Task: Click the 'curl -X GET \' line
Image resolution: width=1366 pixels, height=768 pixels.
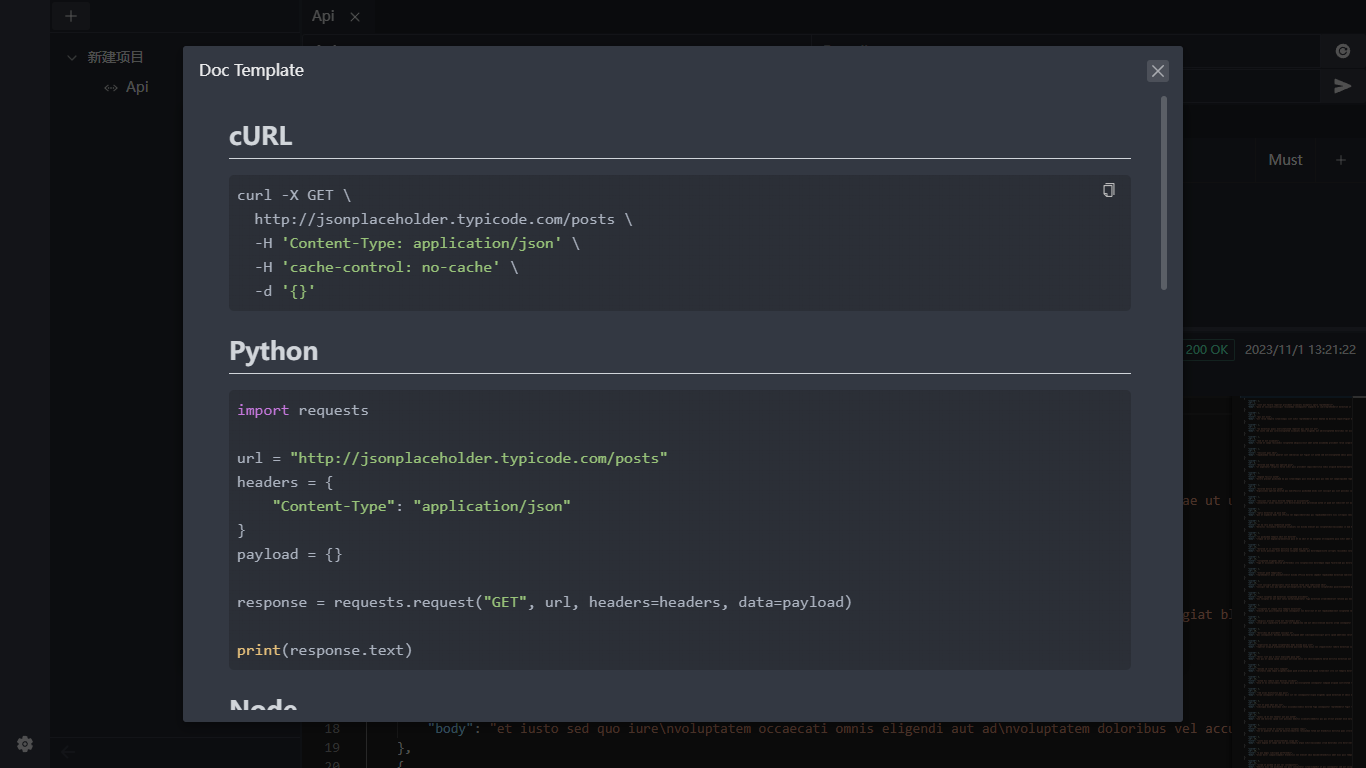Action: (294, 195)
